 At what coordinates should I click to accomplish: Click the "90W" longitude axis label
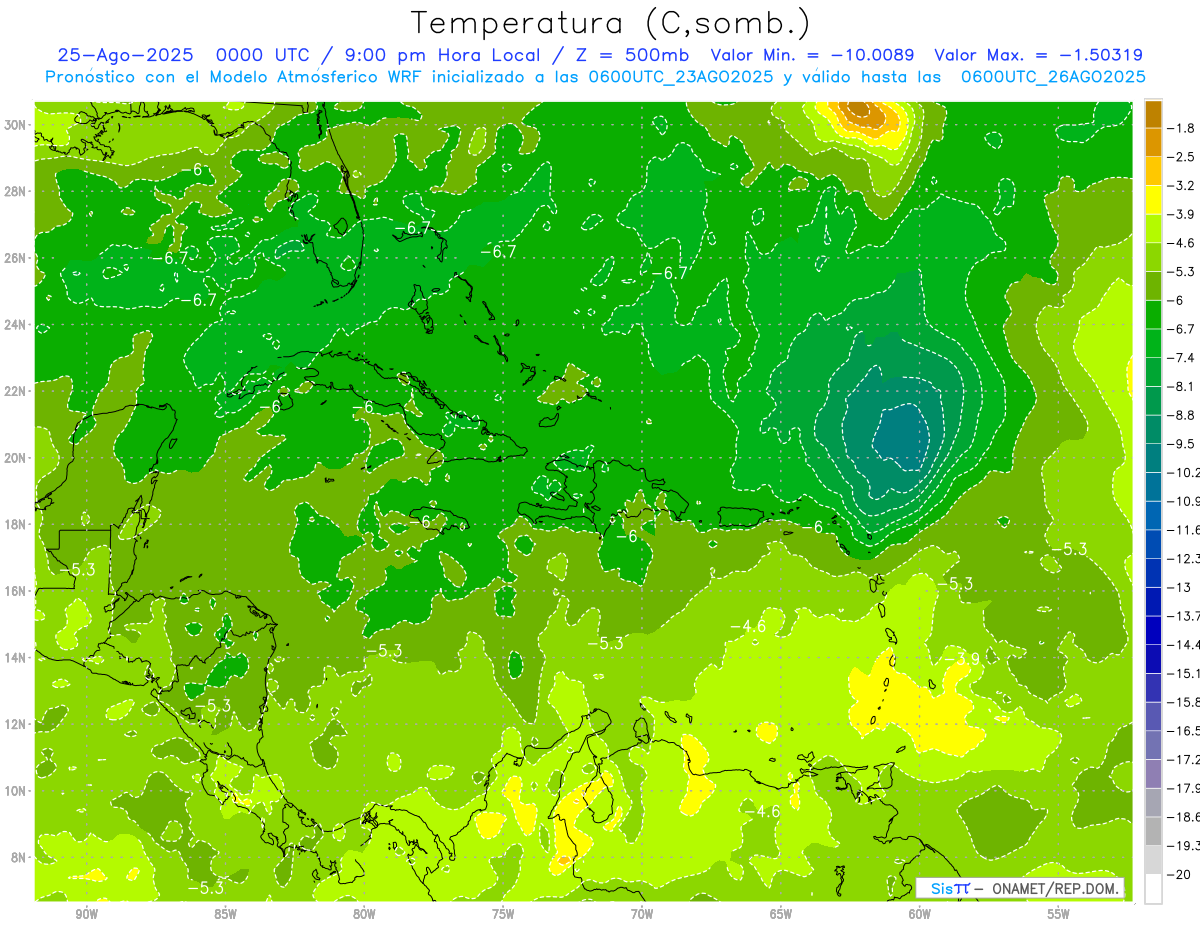[x=86, y=914]
